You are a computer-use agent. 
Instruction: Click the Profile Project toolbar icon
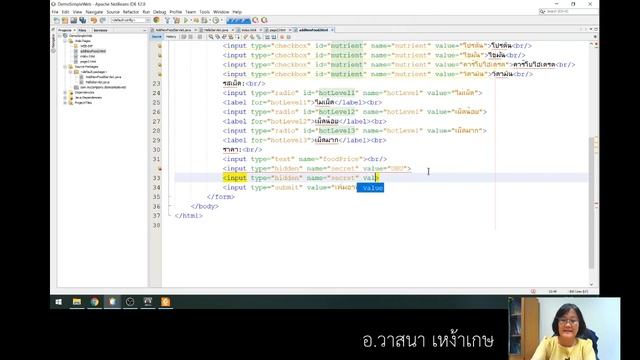[x=216, y=20]
